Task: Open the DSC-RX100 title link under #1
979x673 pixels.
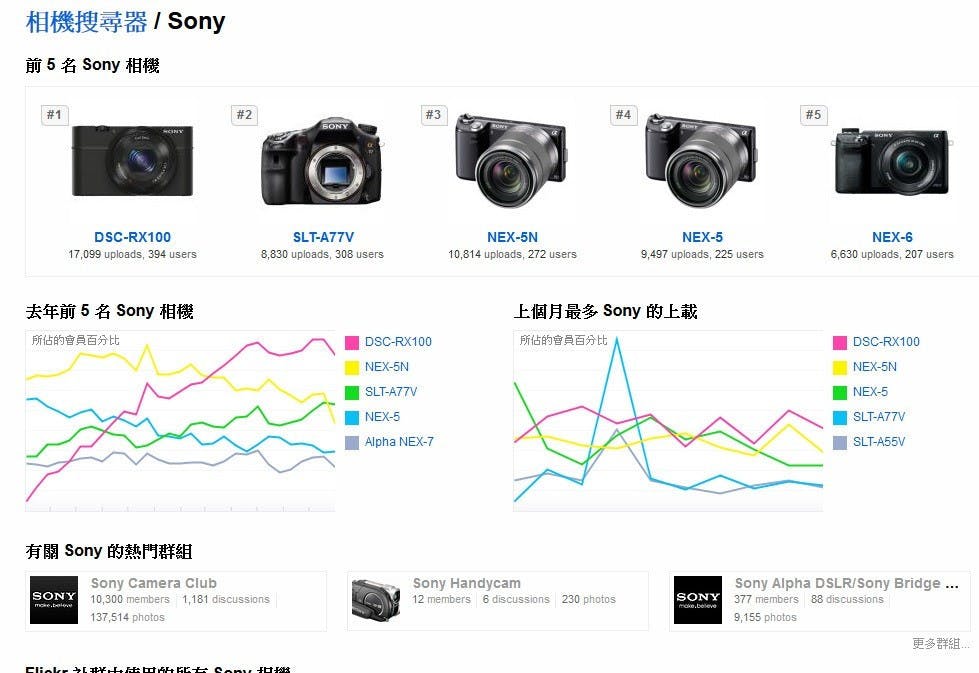Action: pos(132,237)
